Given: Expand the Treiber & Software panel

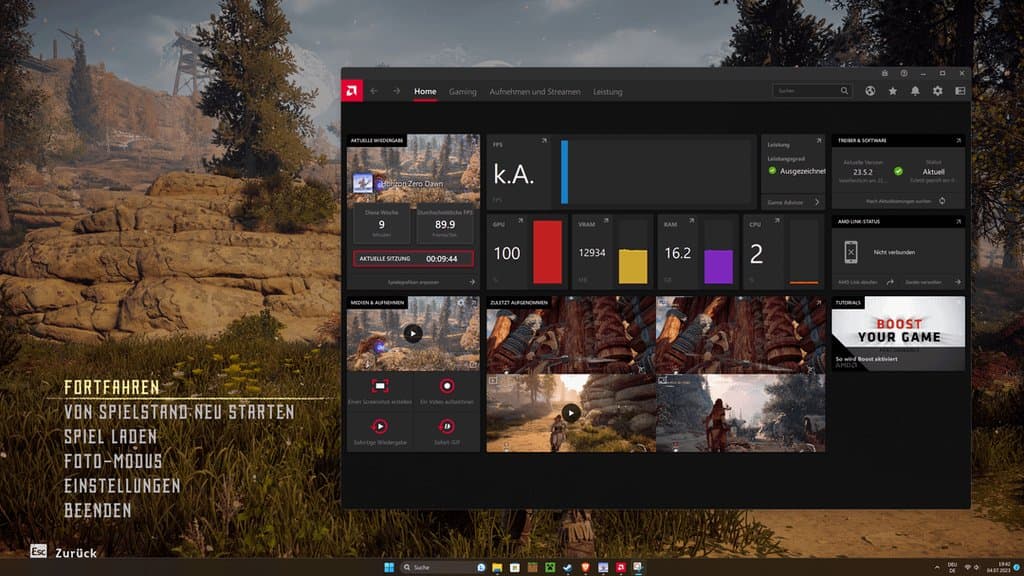Looking at the screenshot, I should 958,140.
